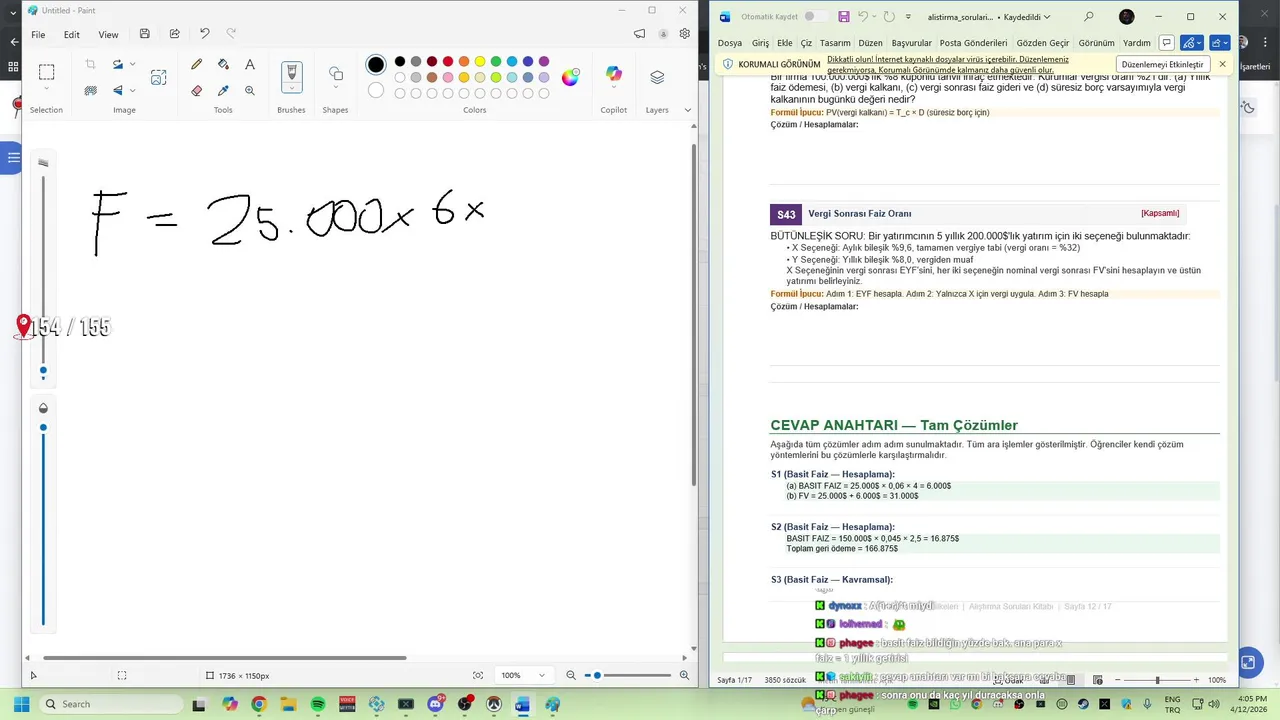1280x720 pixels.
Task: Open Paint settings gear icon
Action: pyautogui.click(x=685, y=34)
